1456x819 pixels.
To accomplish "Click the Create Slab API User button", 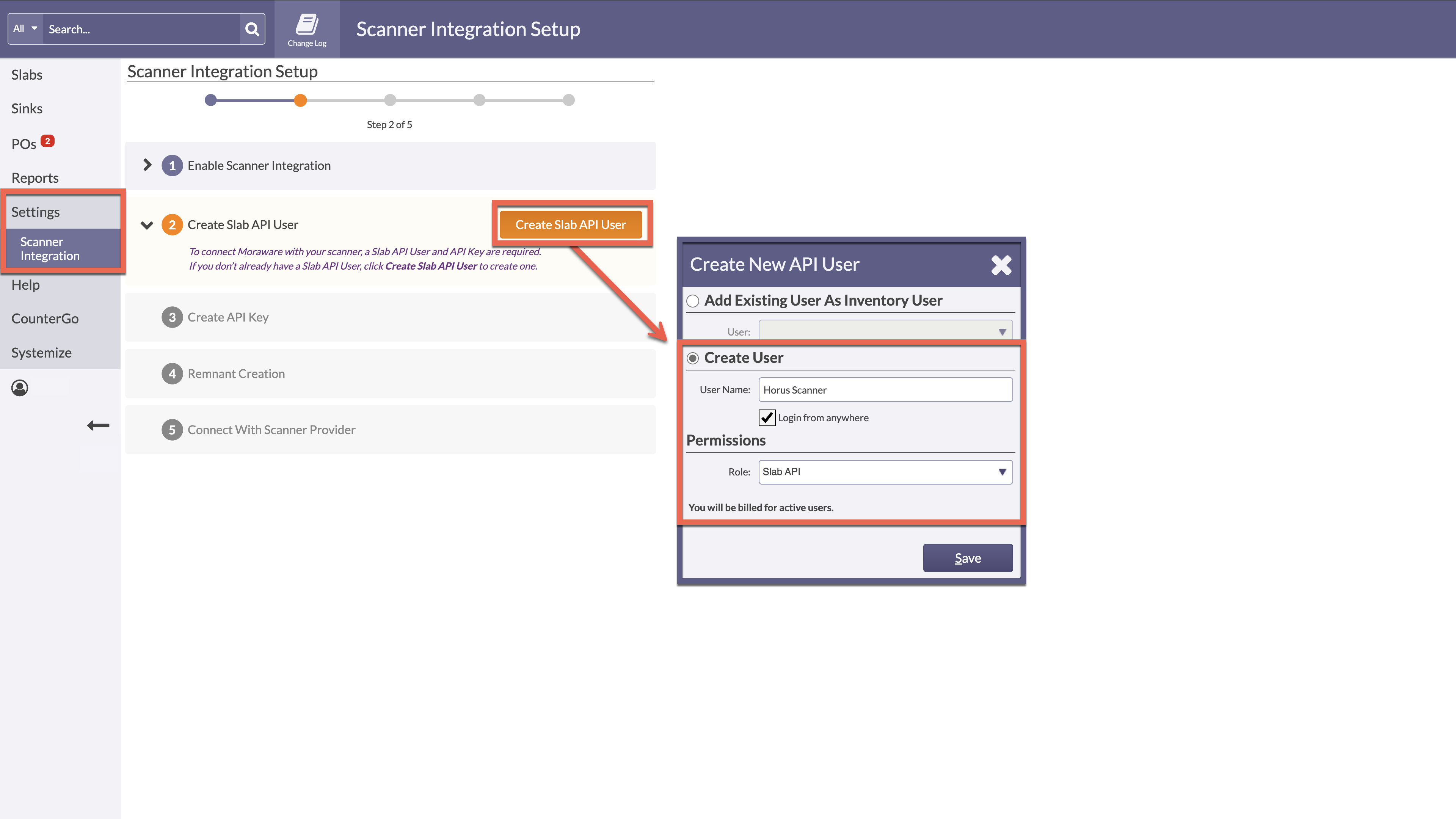I will pos(571,224).
